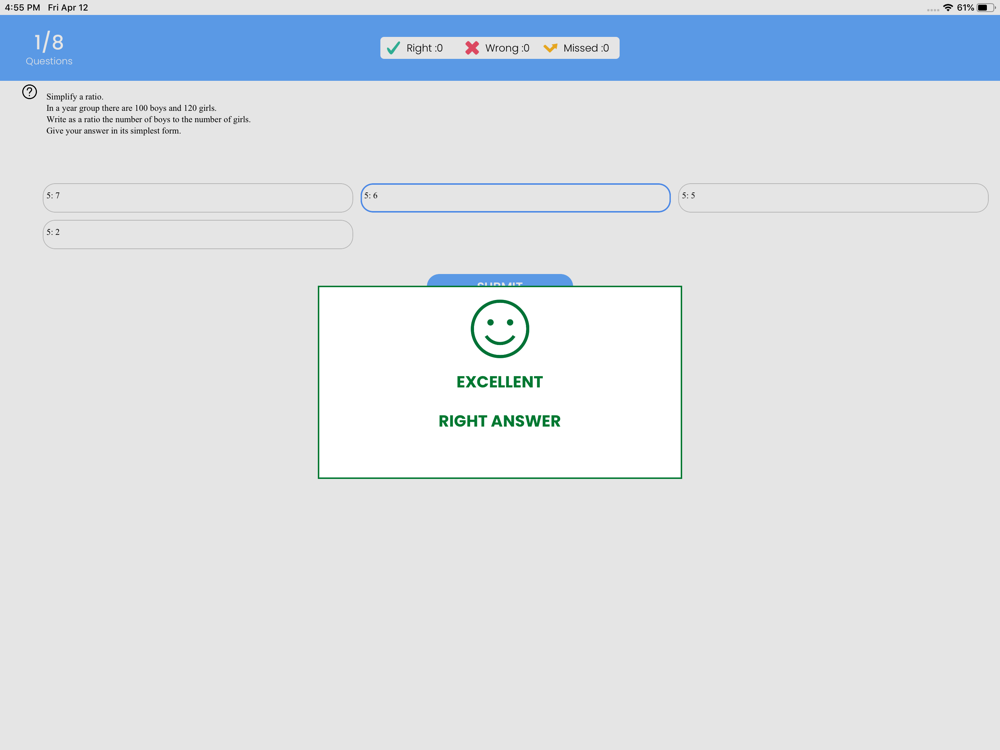1000x750 pixels.
Task: Click the orange Missed tick icon
Action: click(x=550, y=48)
